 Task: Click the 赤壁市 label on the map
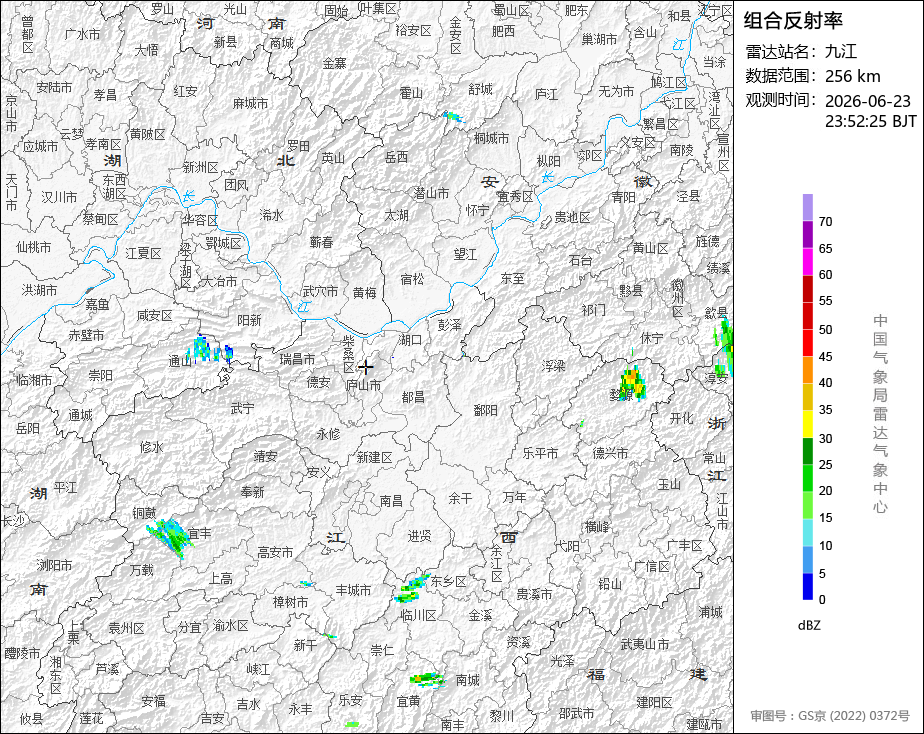[x=86, y=335]
